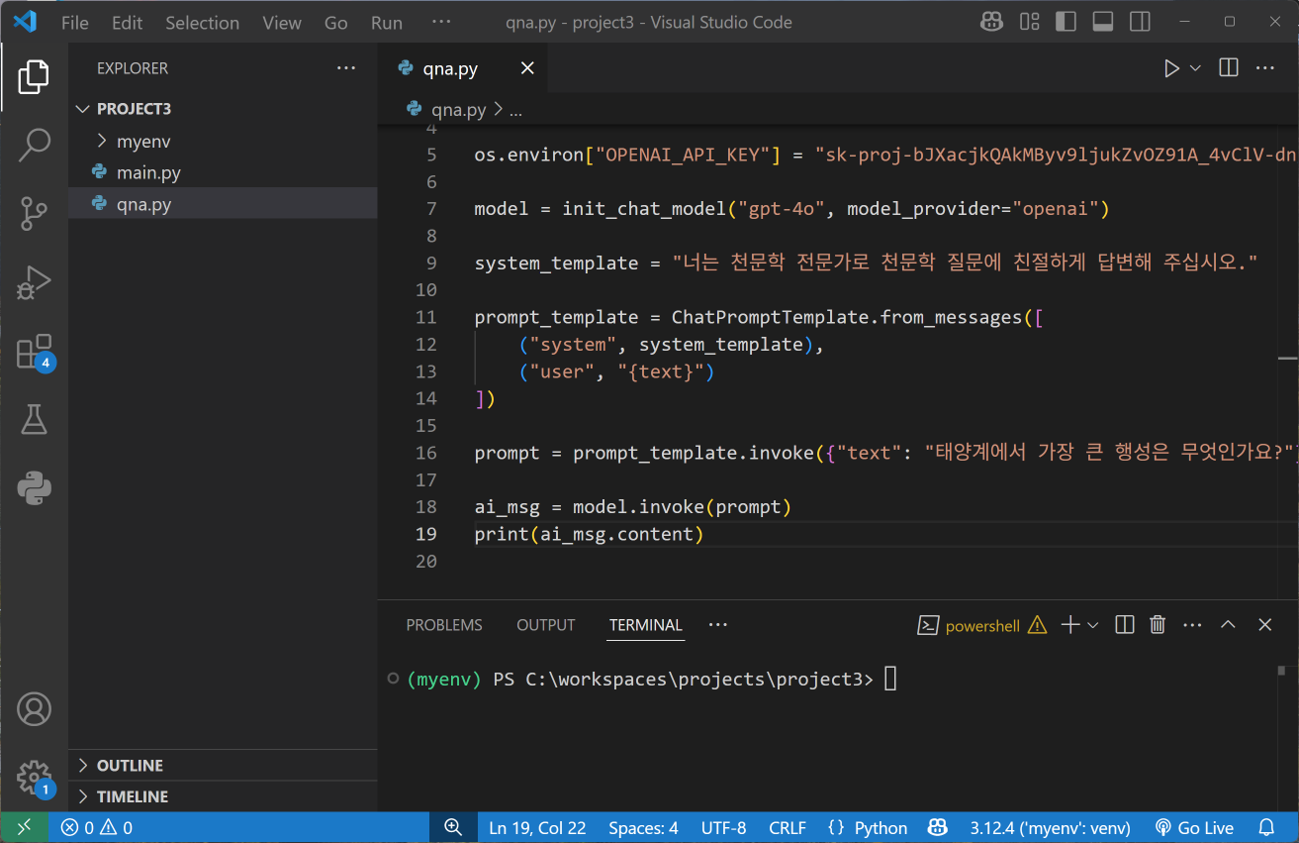Click the Run Python File play button
This screenshot has width=1299, height=843.
(1171, 69)
